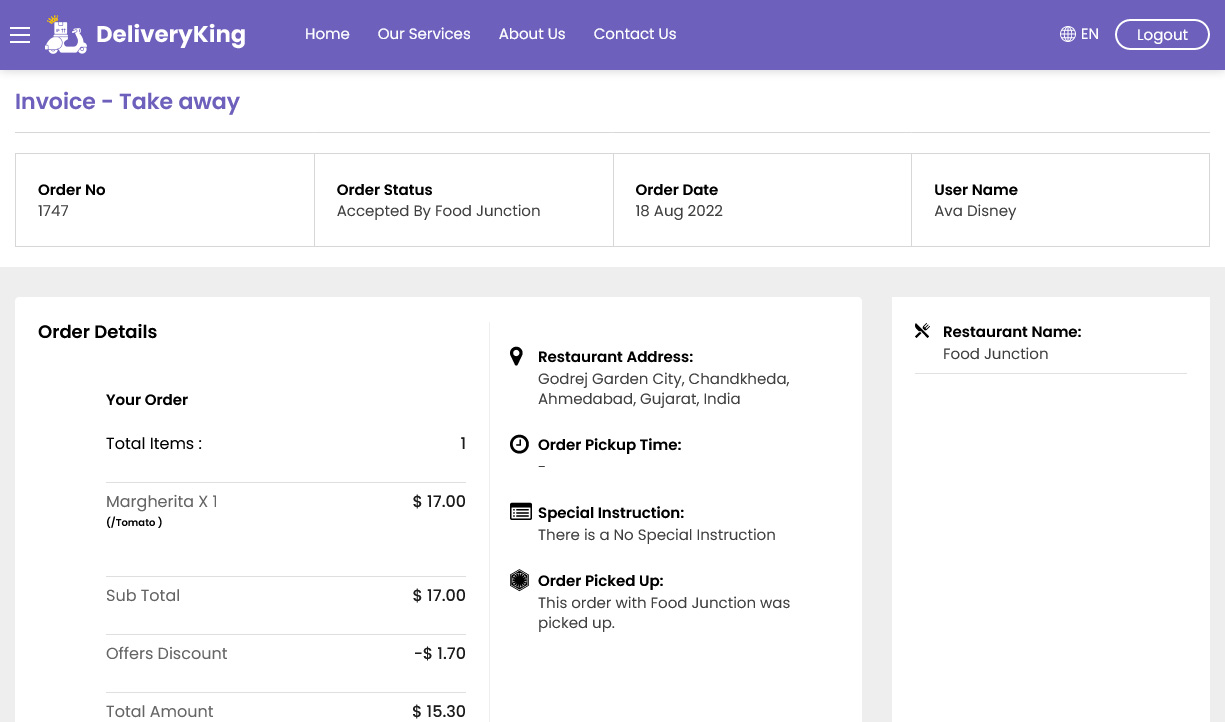Image resolution: width=1225 pixels, height=722 pixels.
Task: Click the Order Pickup Time clock icon
Action: click(x=519, y=444)
